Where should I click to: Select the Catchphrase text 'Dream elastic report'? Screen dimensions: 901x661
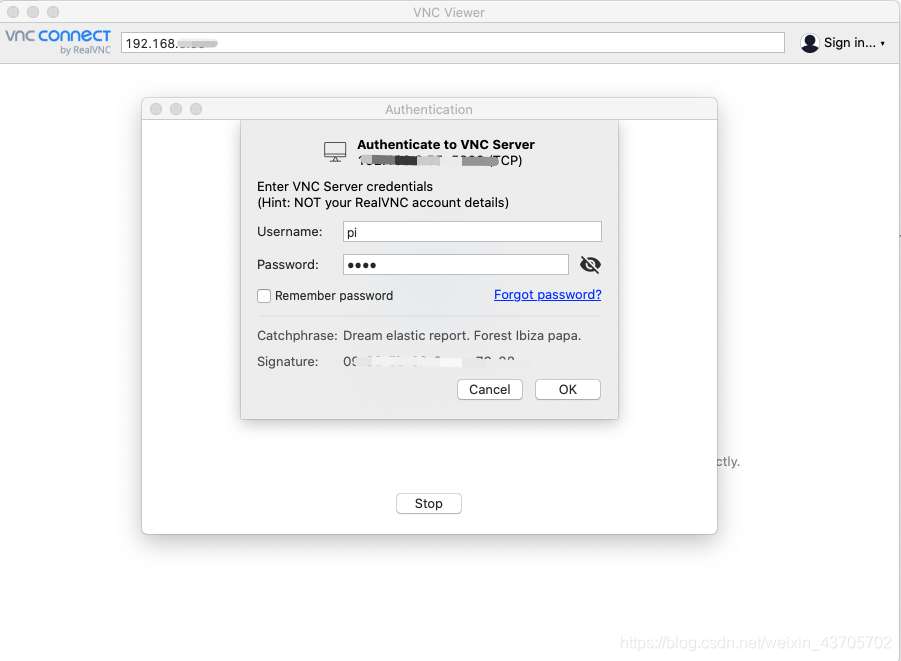[406, 336]
